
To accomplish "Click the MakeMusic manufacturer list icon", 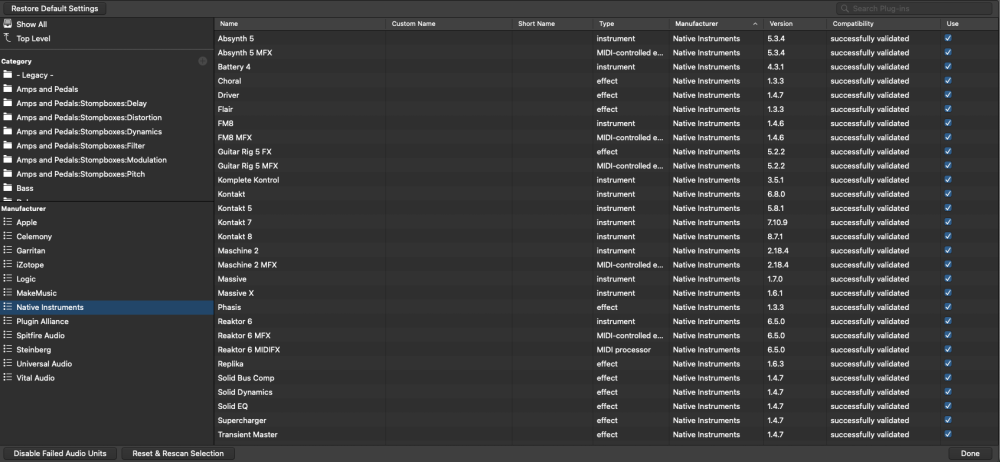I will pyautogui.click(x=8, y=293).
